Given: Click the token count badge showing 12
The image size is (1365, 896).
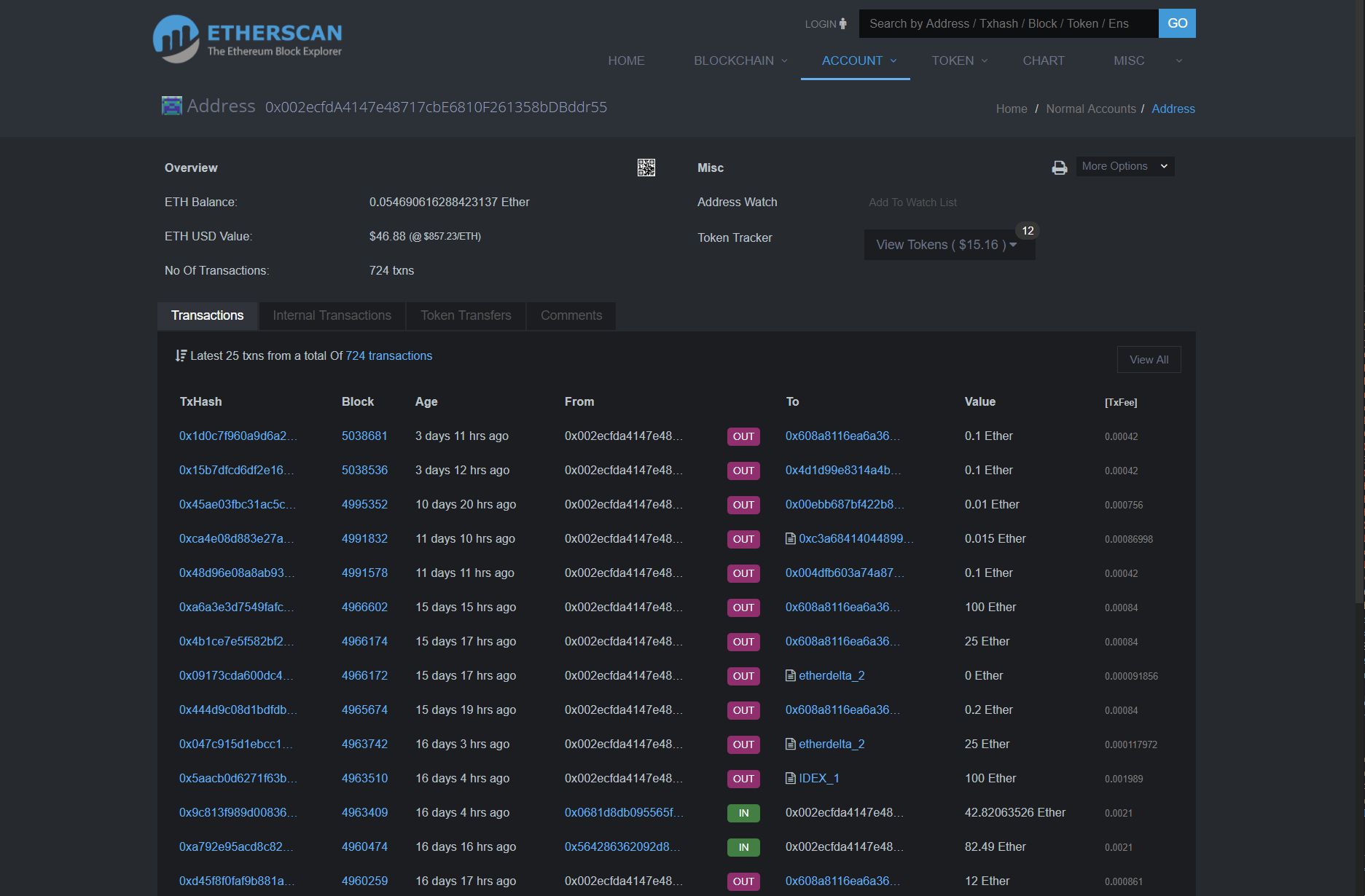Looking at the screenshot, I should pyautogui.click(x=1028, y=230).
